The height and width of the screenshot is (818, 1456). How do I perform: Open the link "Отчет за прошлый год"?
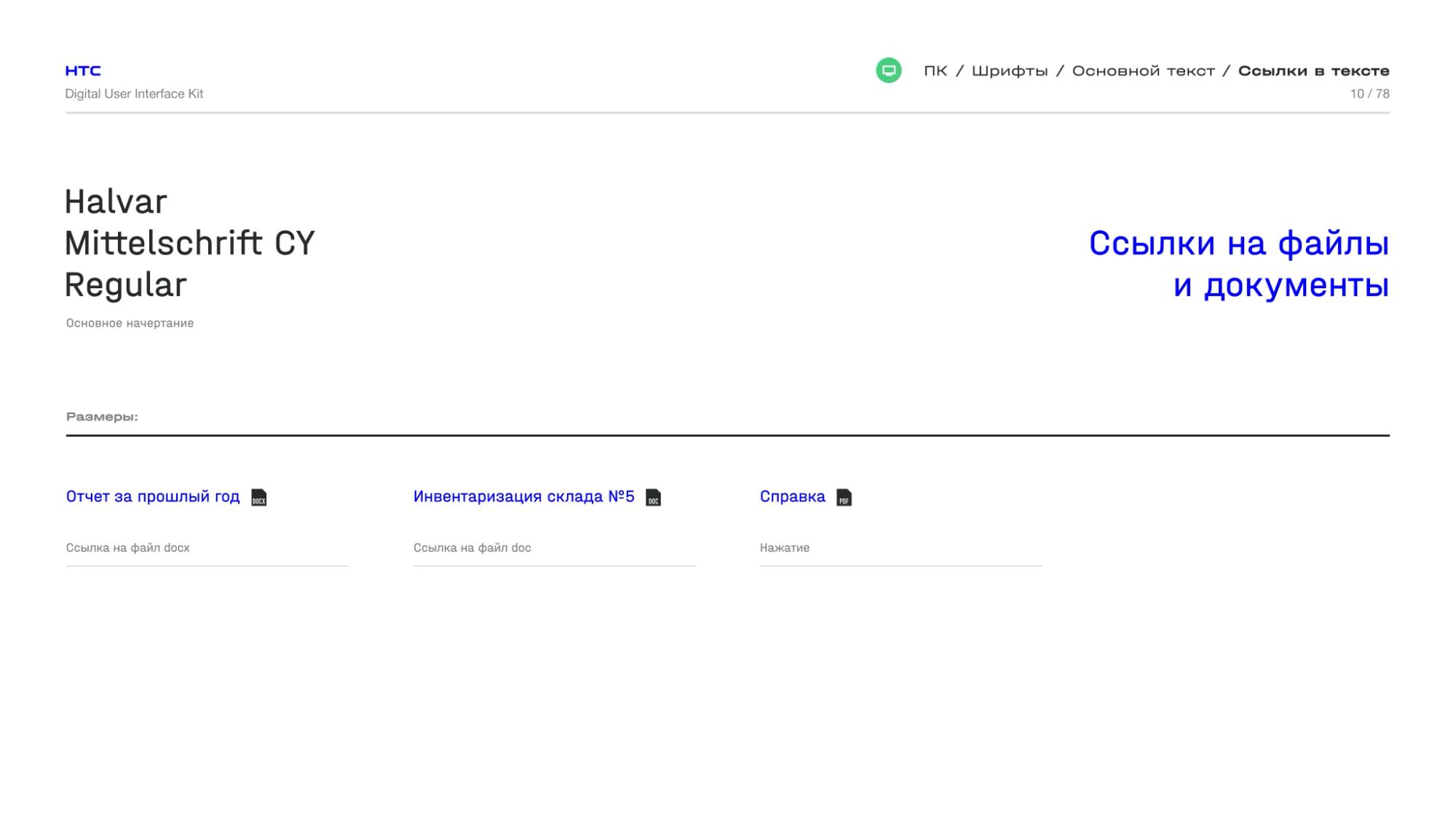coord(153,497)
